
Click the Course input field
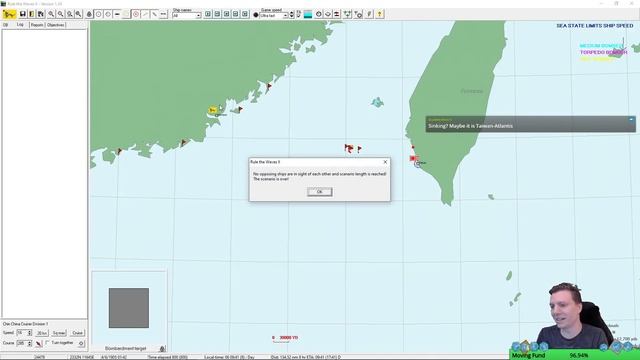22,343
